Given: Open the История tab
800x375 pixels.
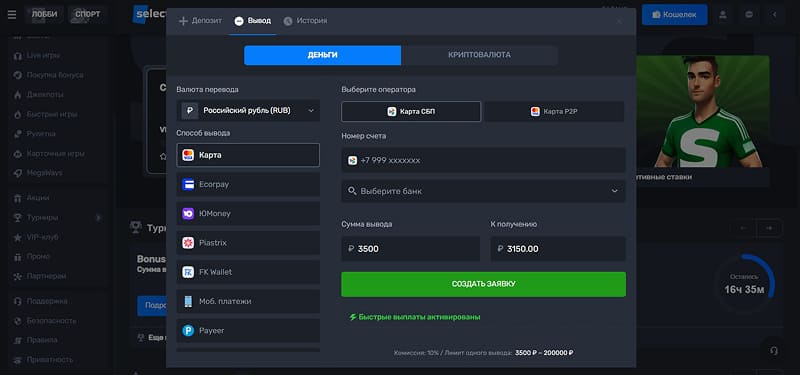Looking at the screenshot, I should [305, 21].
